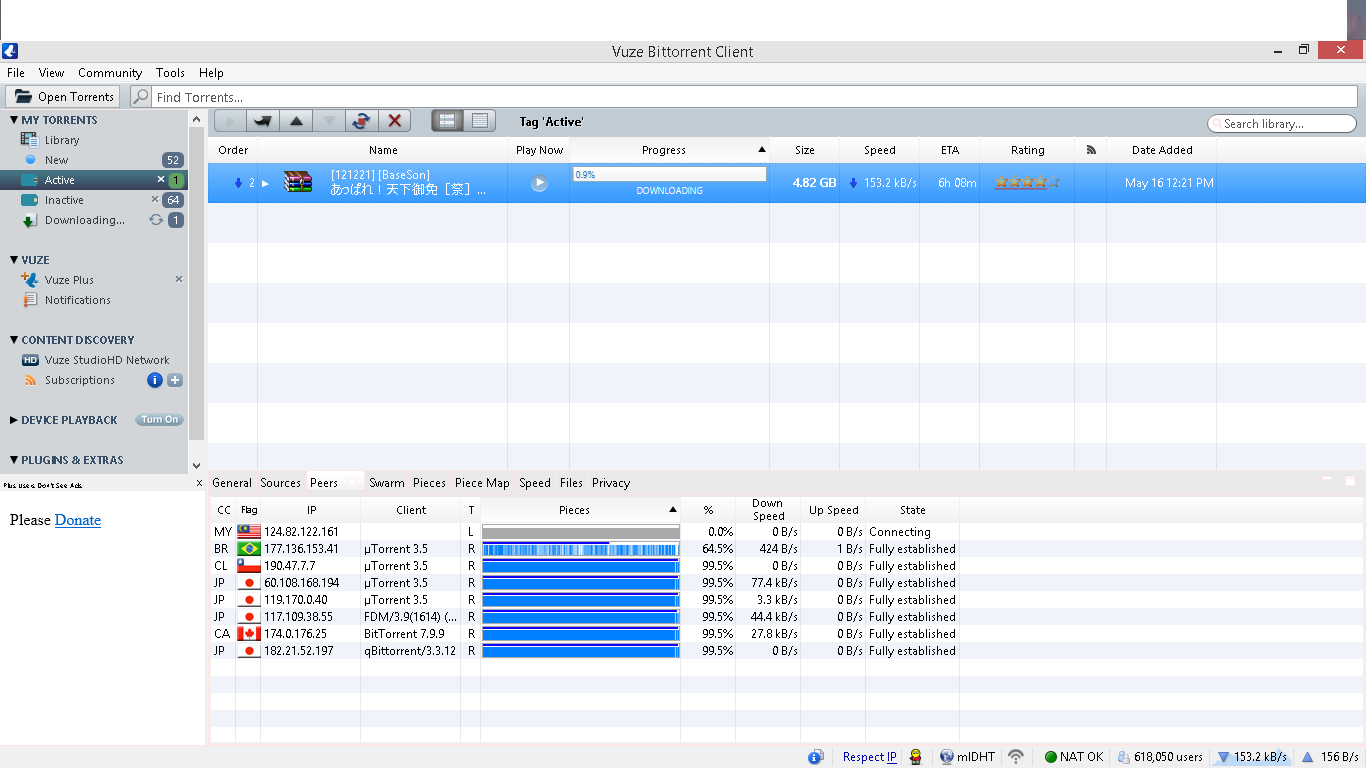
Task: Click the Search library field
Action: click(x=1282, y=124)
